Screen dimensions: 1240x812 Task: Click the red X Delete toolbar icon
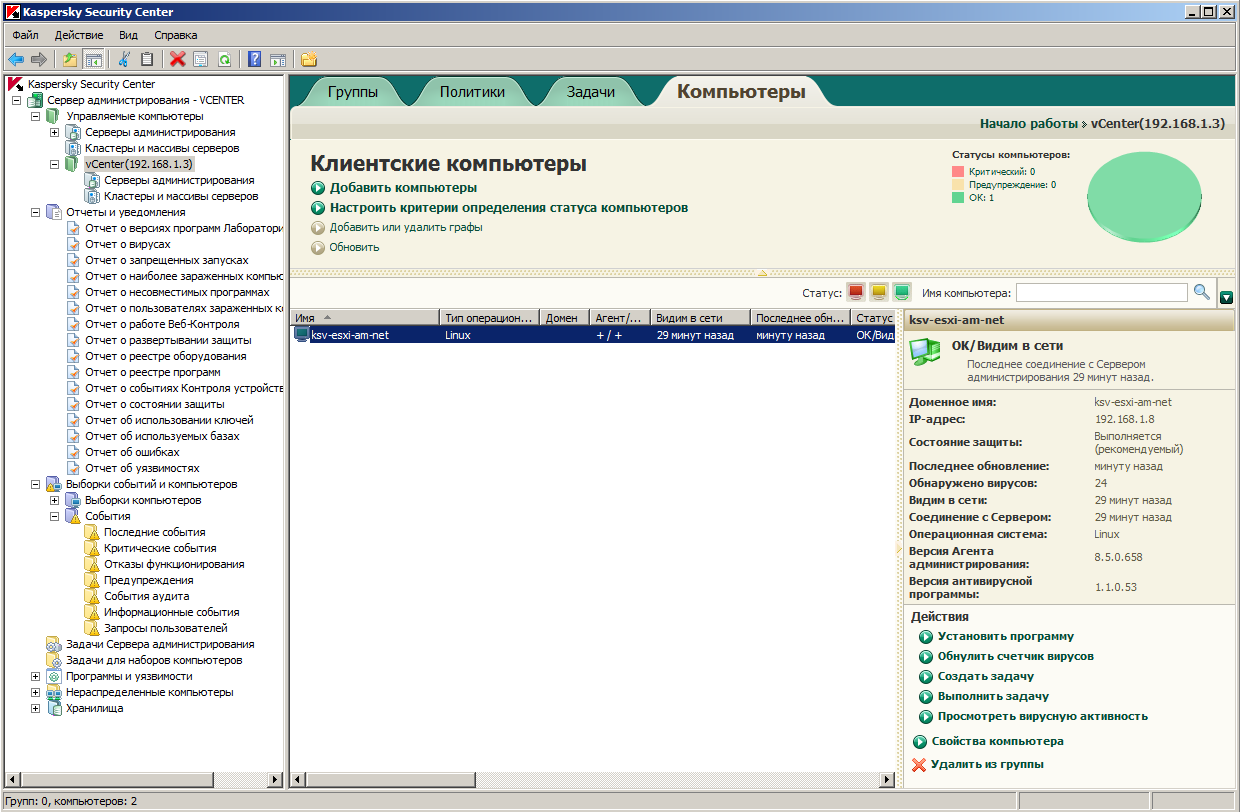click(178, 60)
